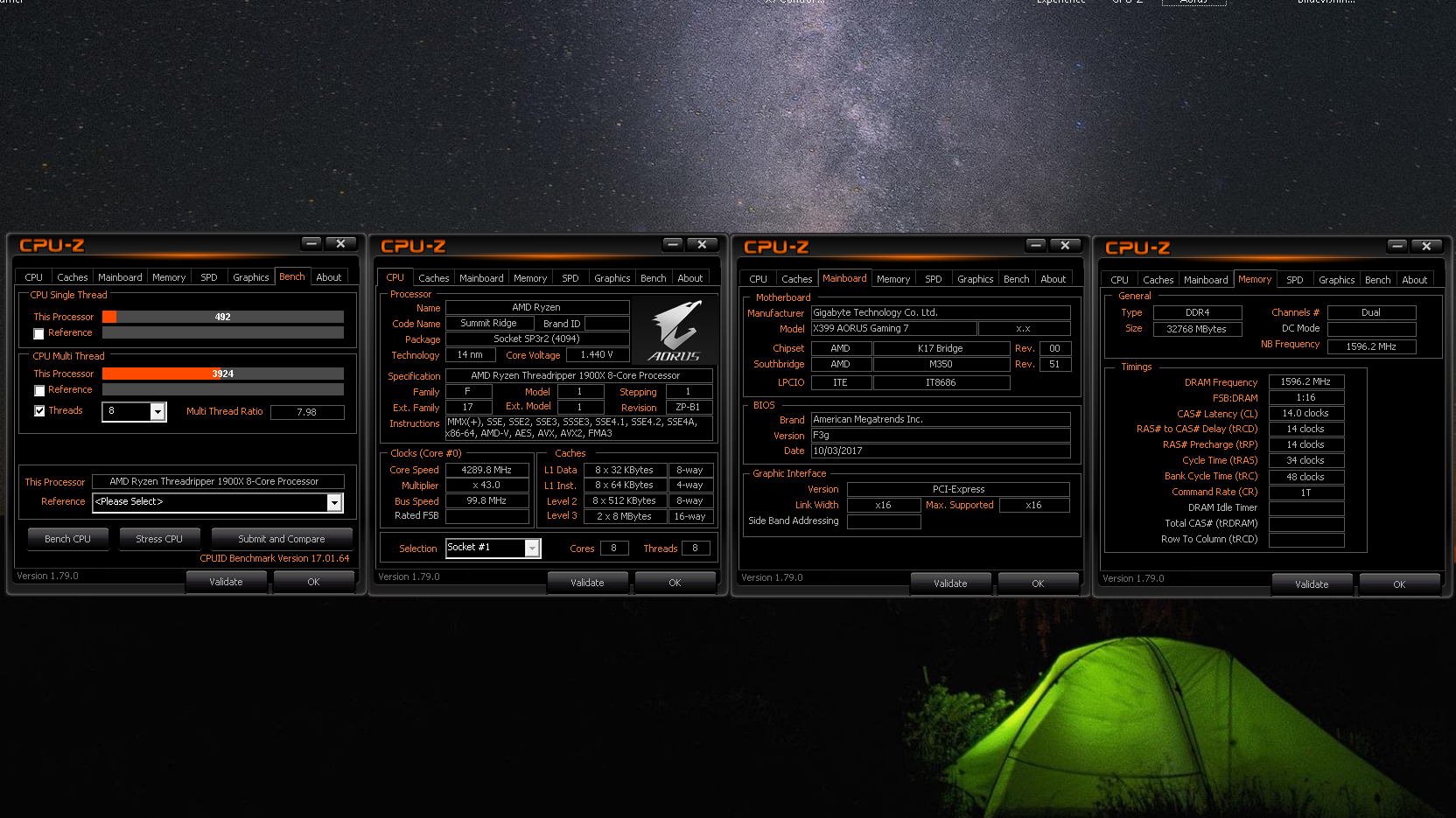Viewport: 1456px width, 818px height.
Task: Minimize the Bench CPU-Z window
Action: click(311, 243)
